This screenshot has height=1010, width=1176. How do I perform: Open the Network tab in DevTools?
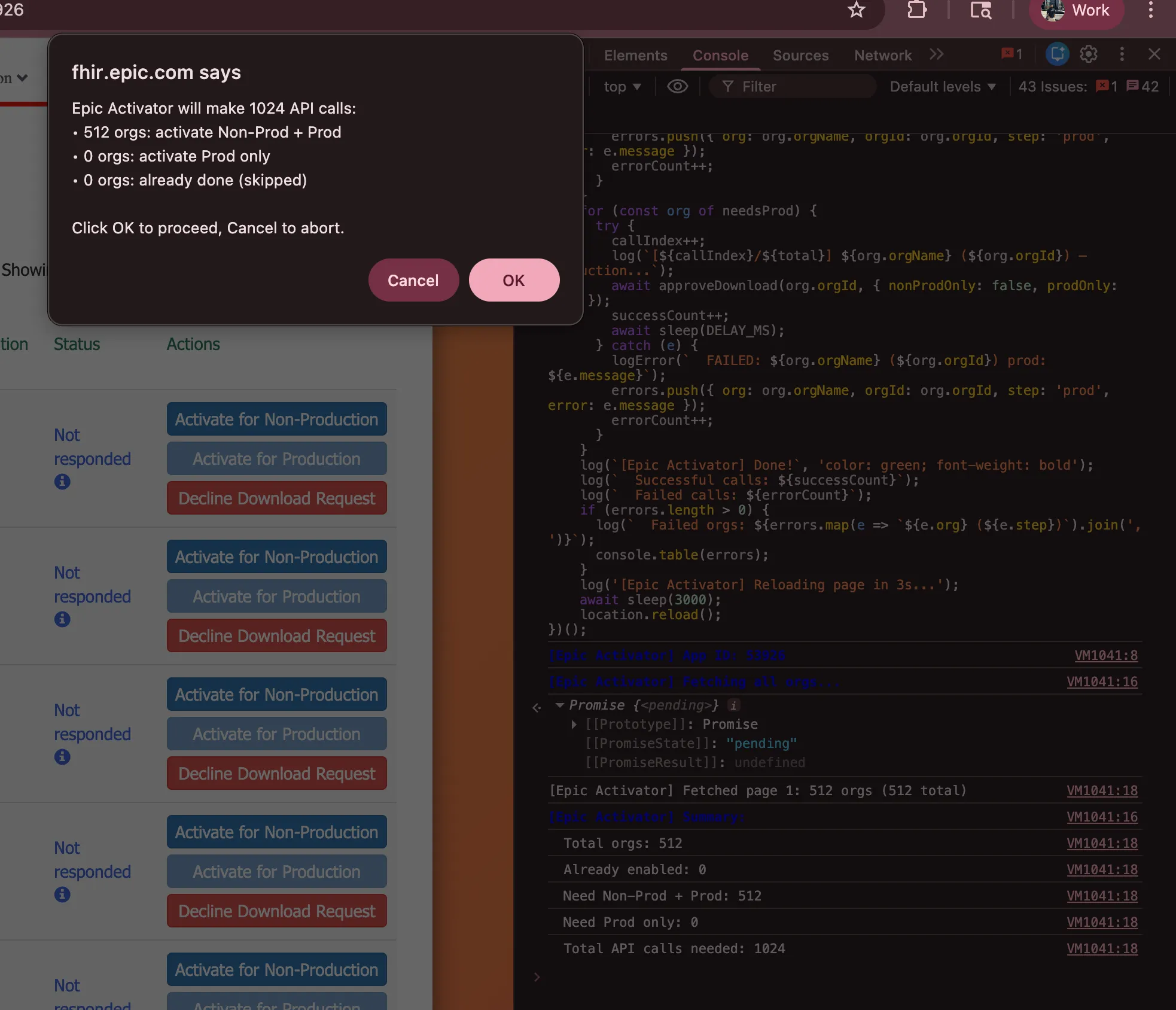tap(883, 55)
